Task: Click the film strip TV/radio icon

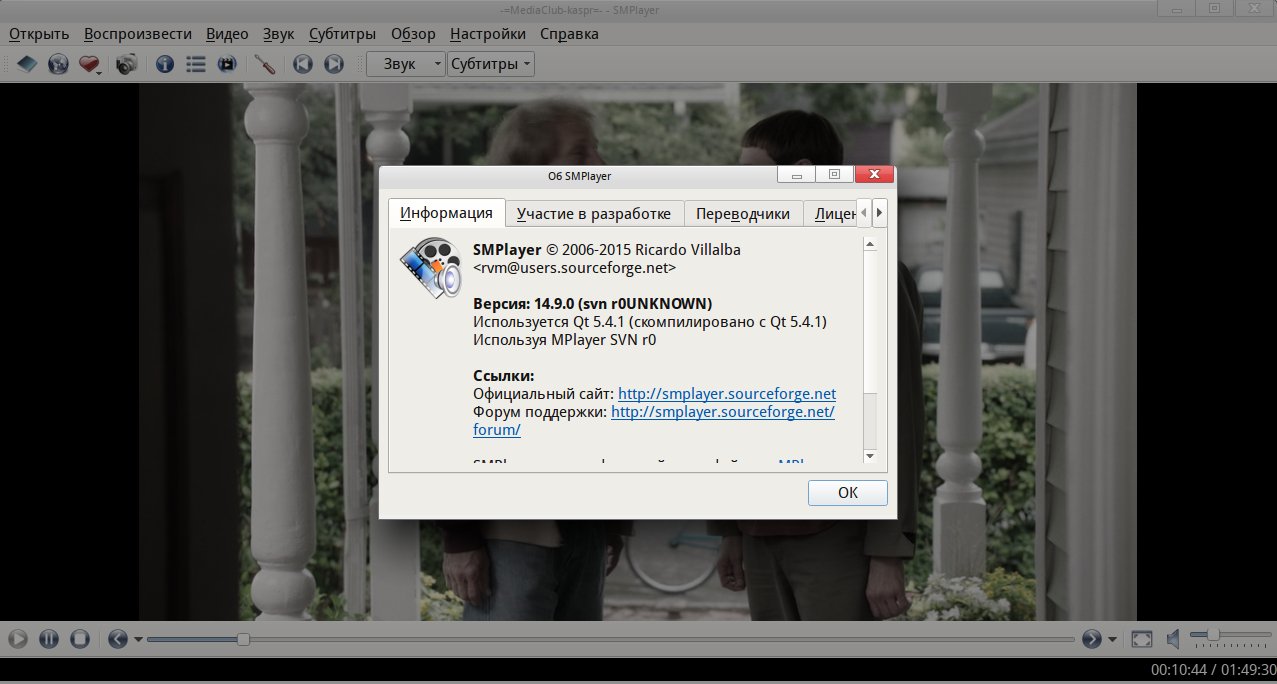Action: click(227, 64)
